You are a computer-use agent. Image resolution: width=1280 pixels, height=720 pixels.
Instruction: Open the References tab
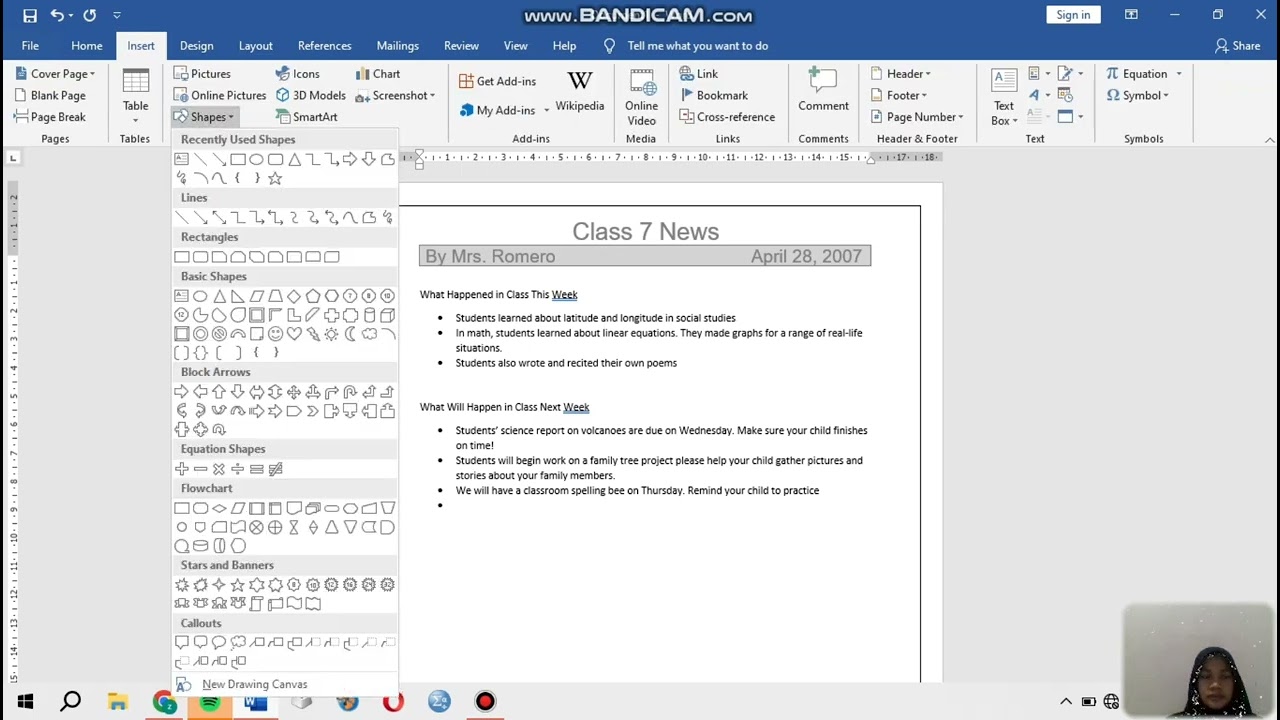click(324, 45)
